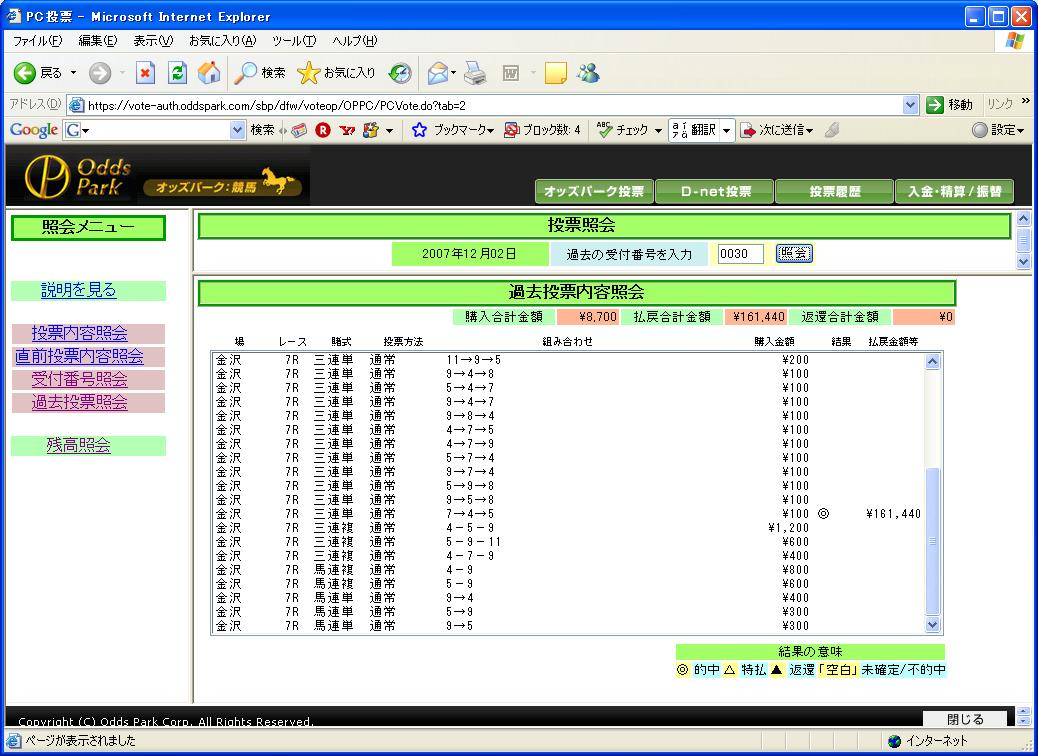1038x756 pixels.
Task: Click the top frame scrollbar down arrow
Action: 1023,261
